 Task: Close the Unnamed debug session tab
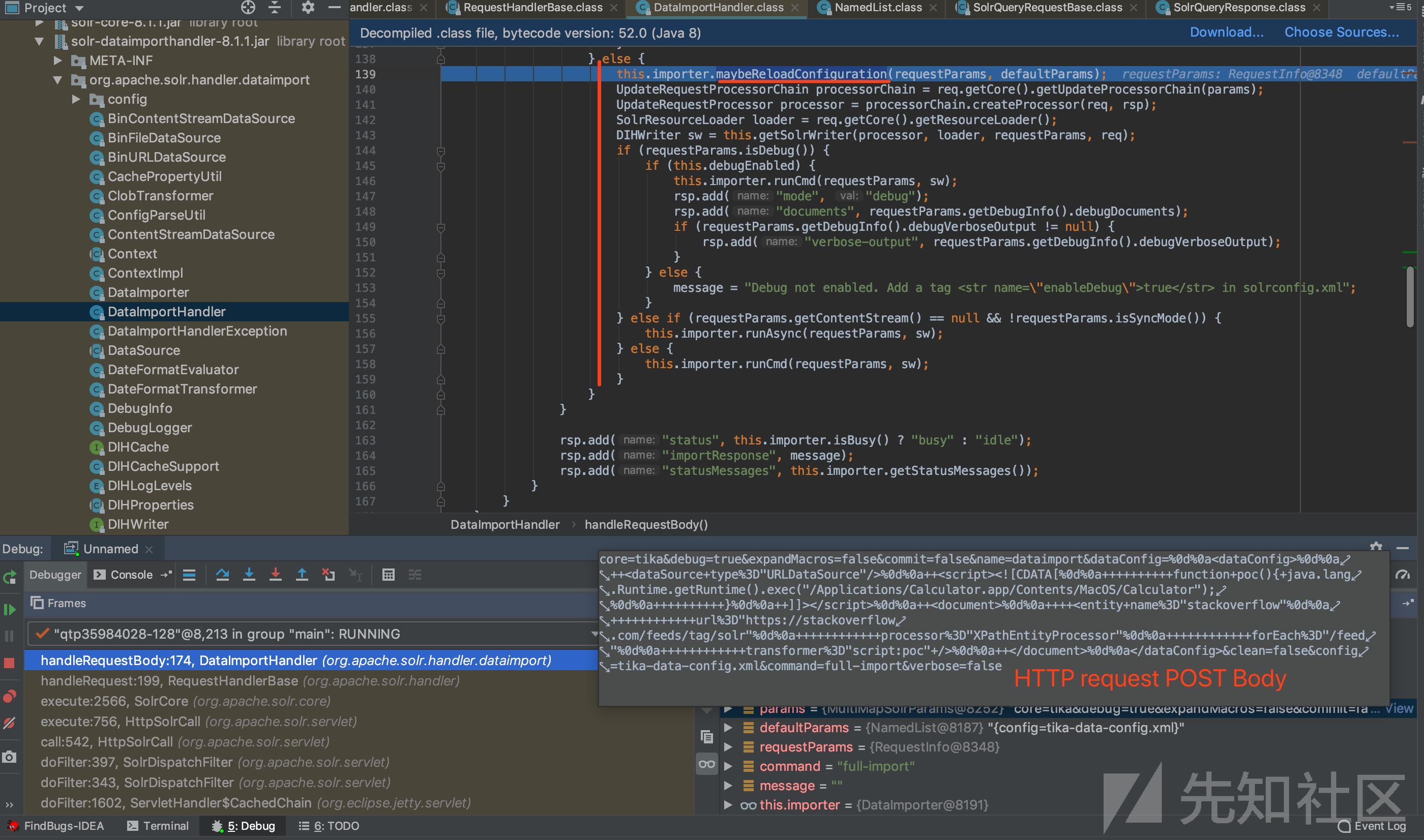(149, 550)
